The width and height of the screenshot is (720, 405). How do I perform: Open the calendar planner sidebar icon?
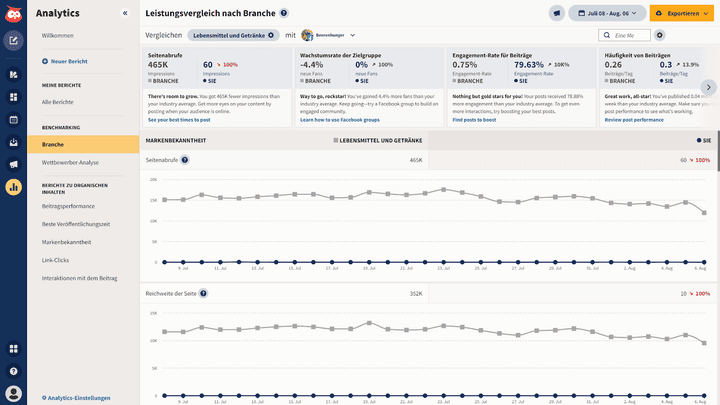(13, 119)
